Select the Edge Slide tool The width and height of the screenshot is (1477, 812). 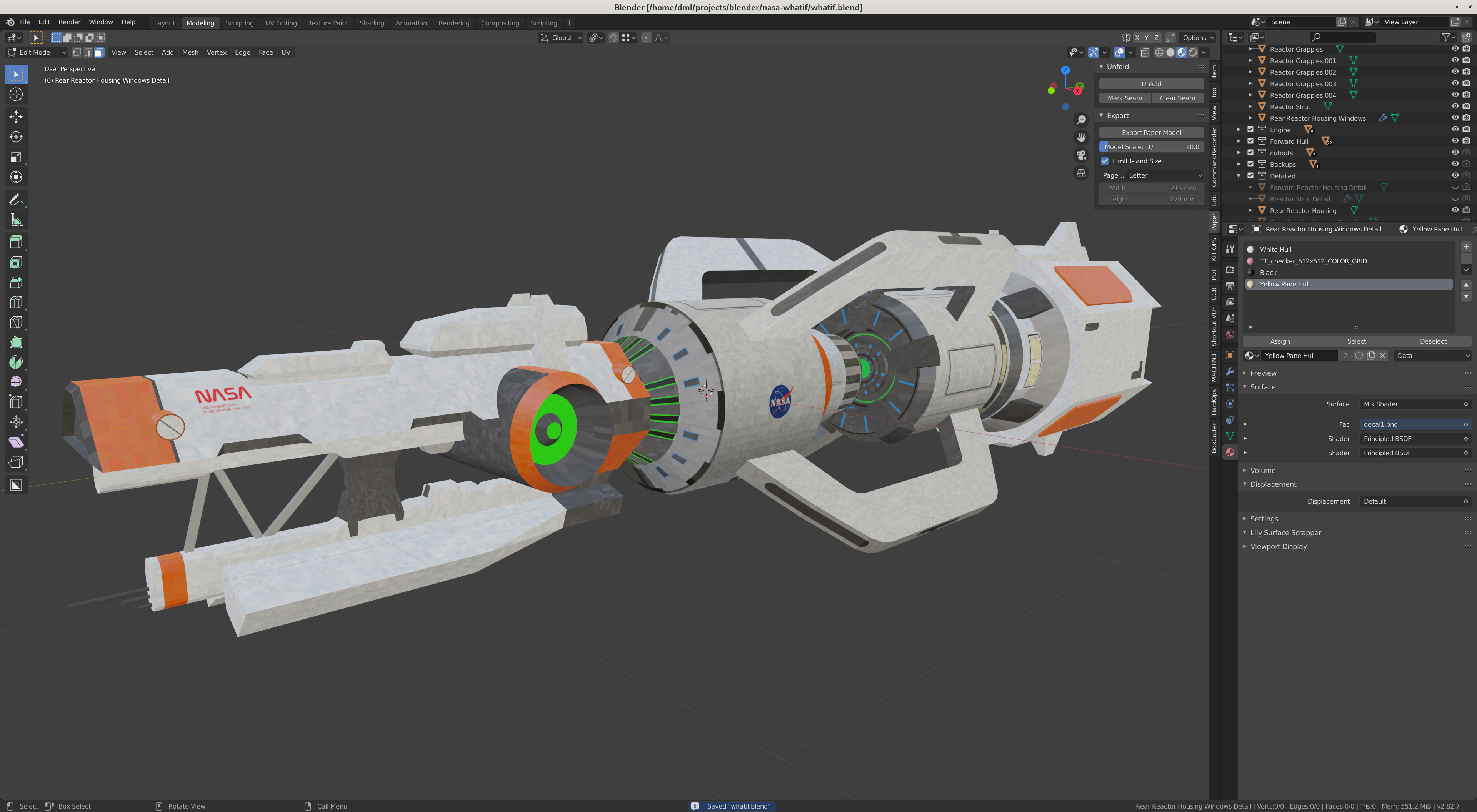click(x=16, y=402)
